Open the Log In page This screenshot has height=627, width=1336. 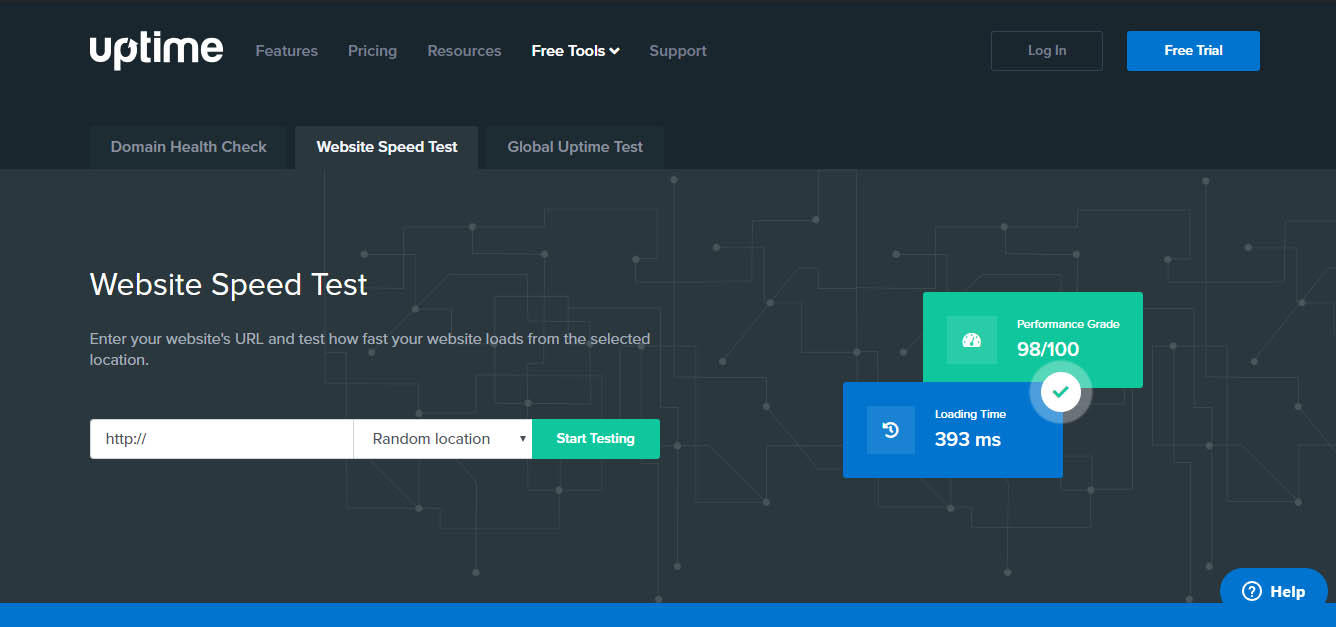point(1046,50)
